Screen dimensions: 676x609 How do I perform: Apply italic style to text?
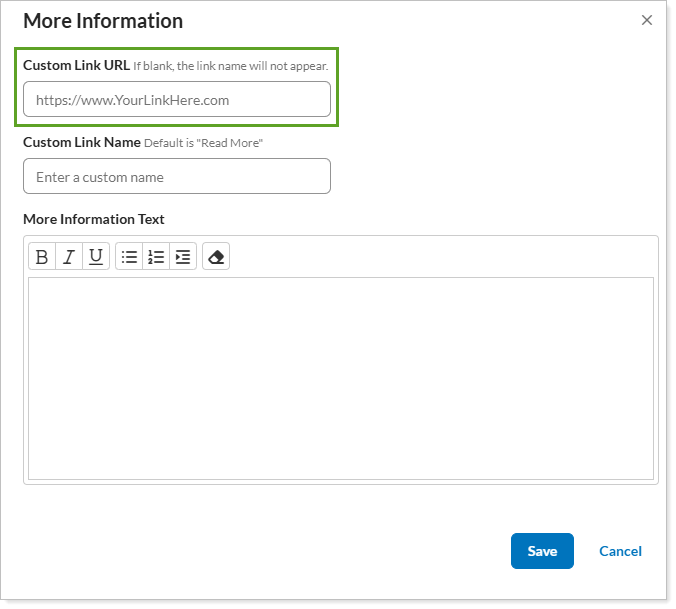click(69, 257)
